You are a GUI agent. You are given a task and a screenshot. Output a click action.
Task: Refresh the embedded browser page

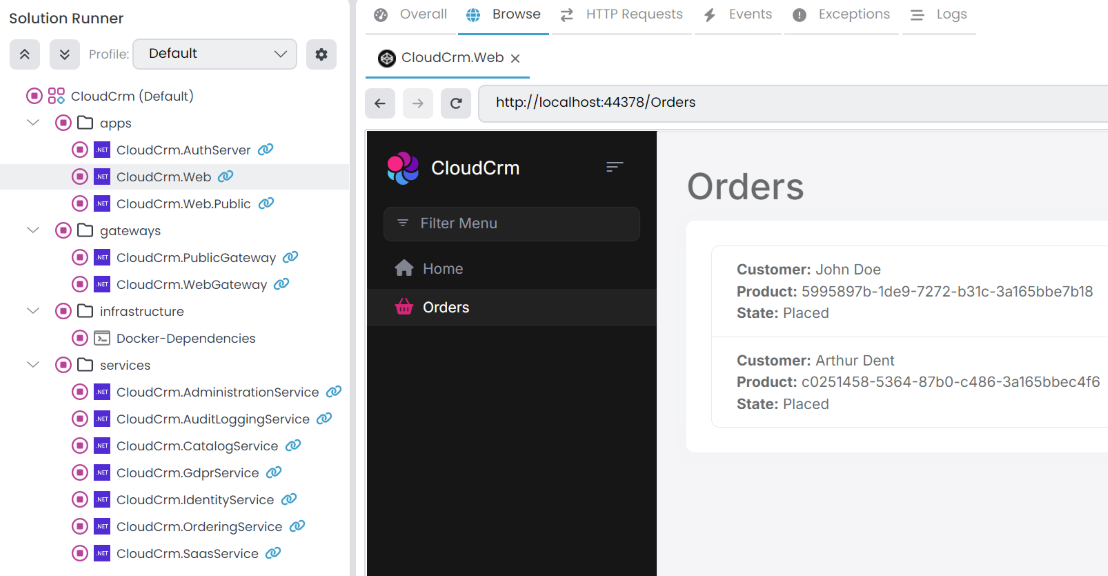point(456,103)
